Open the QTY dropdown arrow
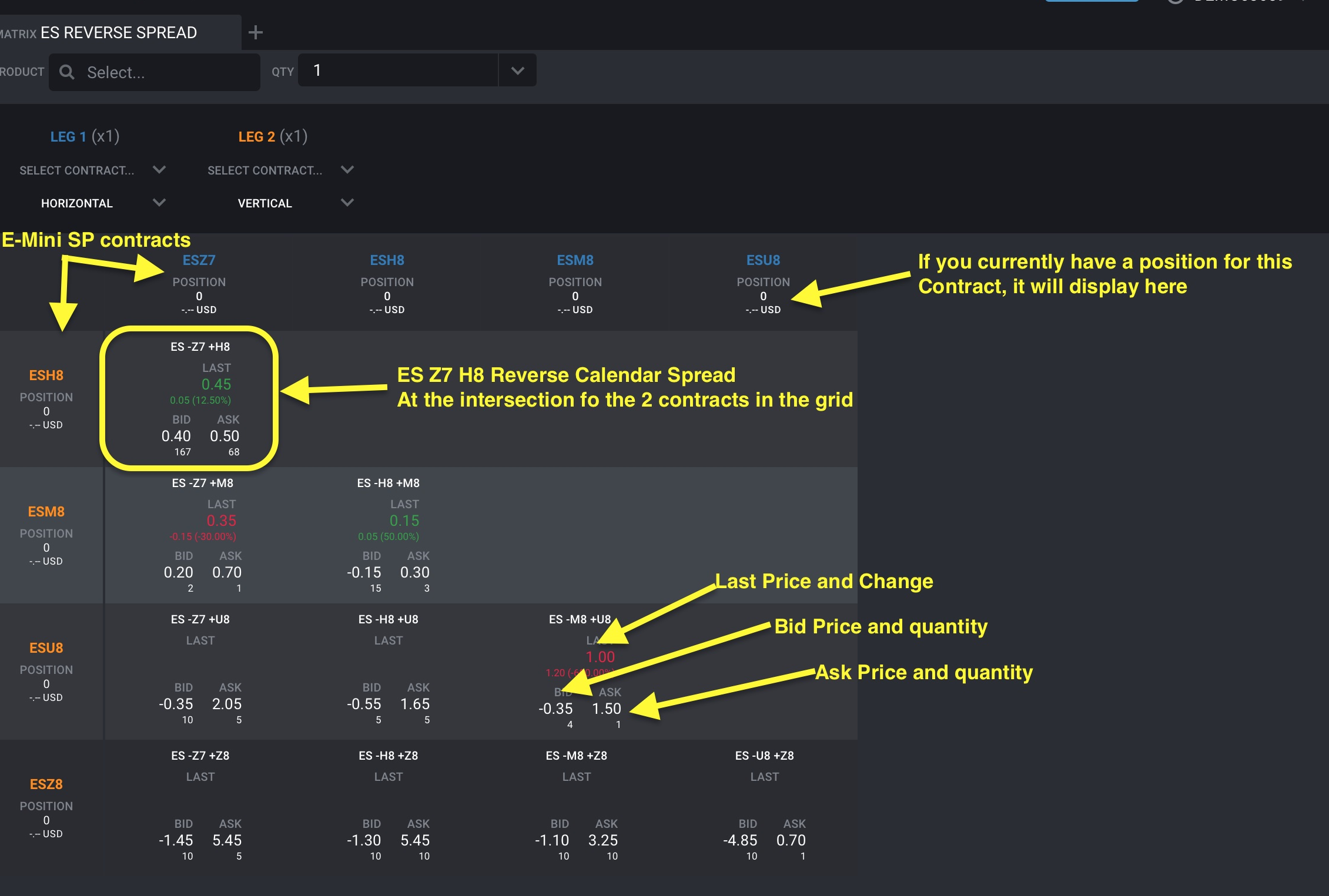Screen dimensions: 1329x896 pyautogui.click(x=517, y=71)
